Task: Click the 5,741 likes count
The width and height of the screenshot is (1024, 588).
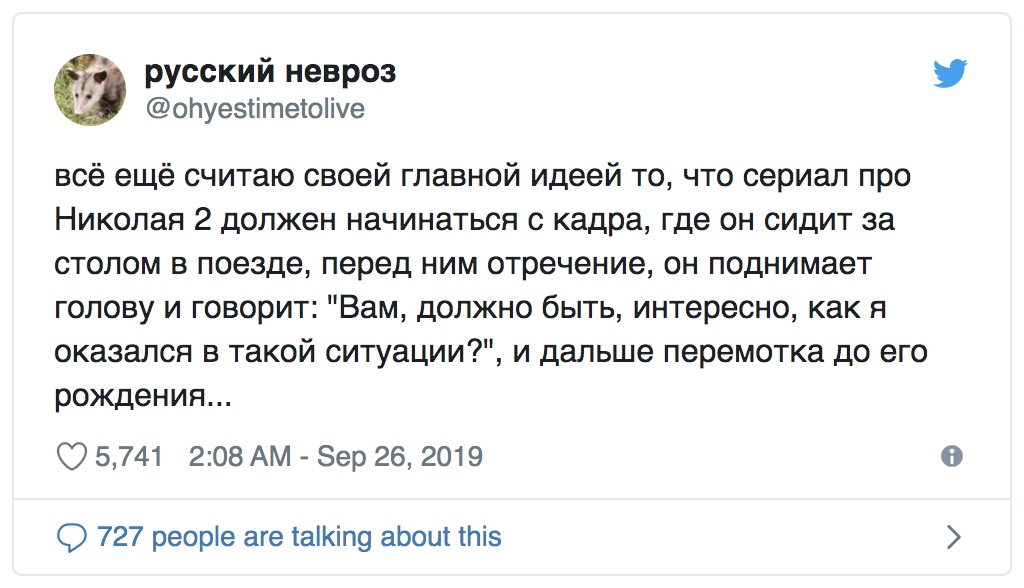Action: [x=129, y=456]
